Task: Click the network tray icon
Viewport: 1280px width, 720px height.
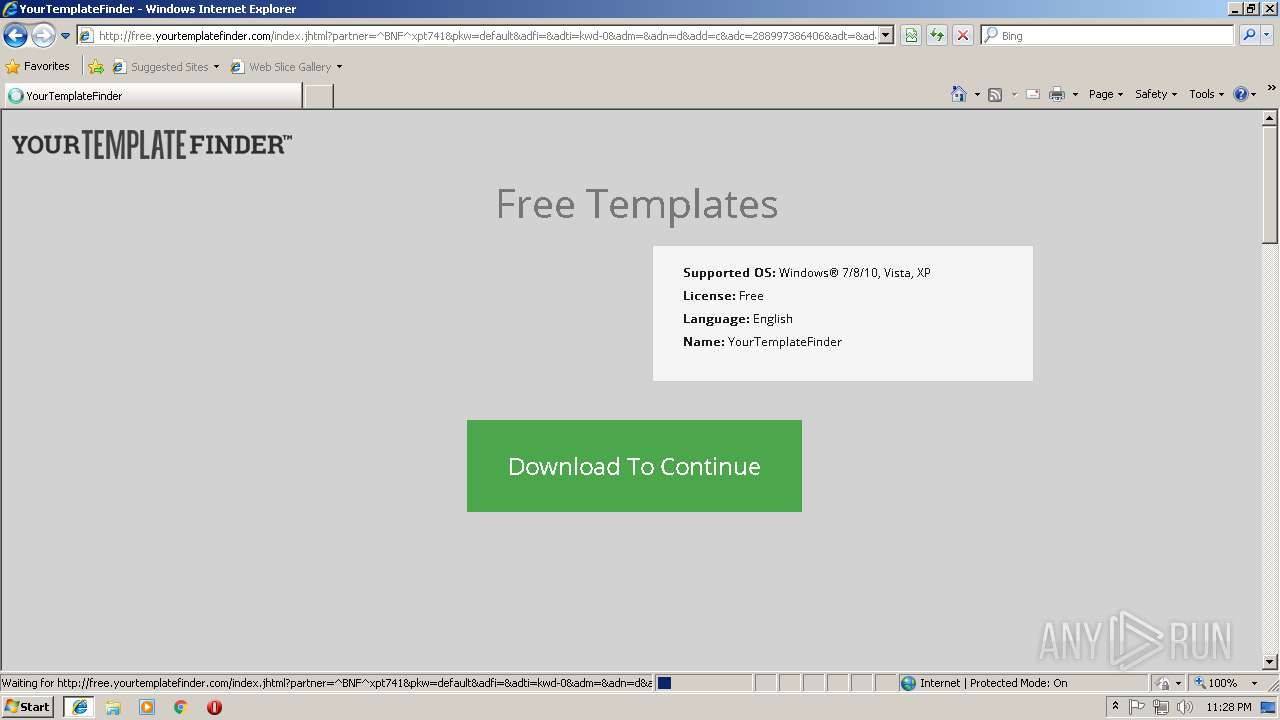Action: click(1161, 707)
